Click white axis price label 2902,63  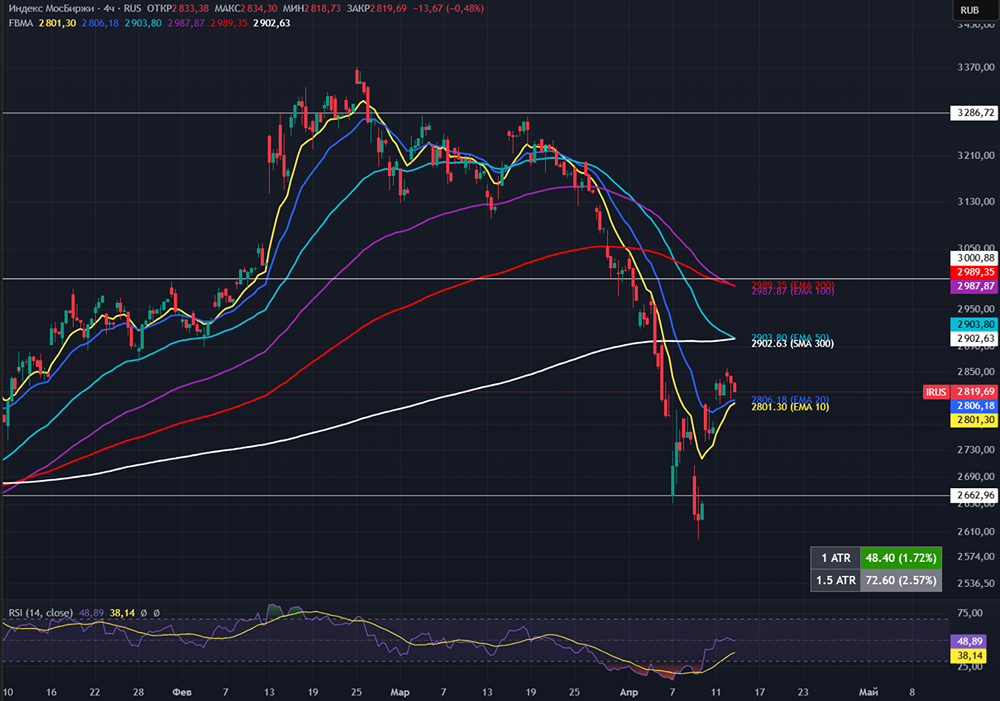[x=974, y=339]
